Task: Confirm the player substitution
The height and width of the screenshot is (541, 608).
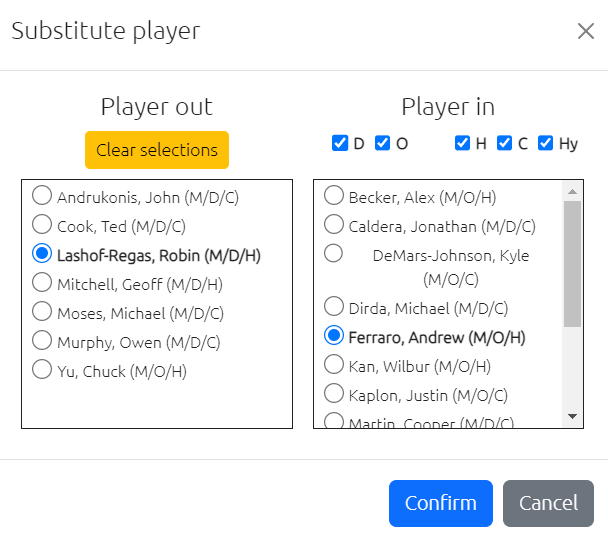Action: point(441,503)
